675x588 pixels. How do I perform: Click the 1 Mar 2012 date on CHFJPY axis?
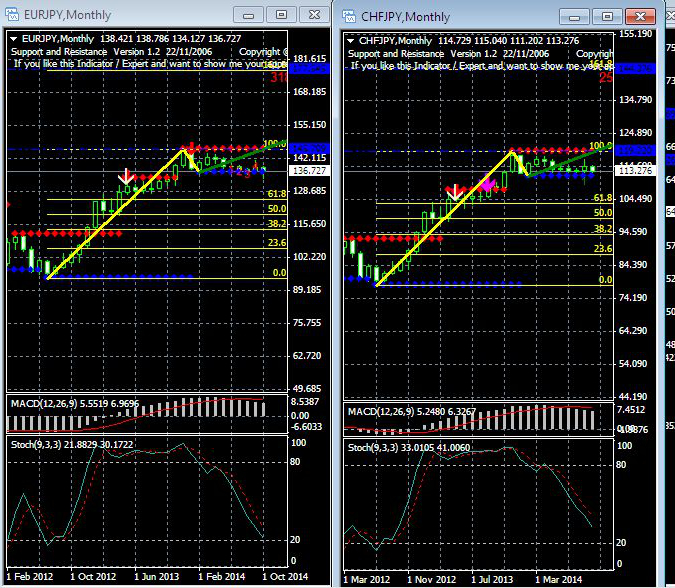coord(367,579)
